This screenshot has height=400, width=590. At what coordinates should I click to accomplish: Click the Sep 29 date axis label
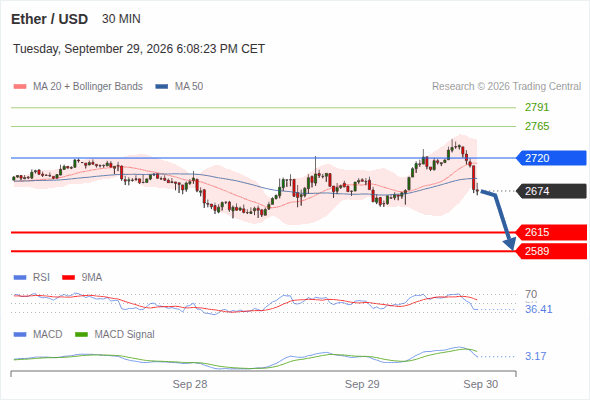click(362, 384)
